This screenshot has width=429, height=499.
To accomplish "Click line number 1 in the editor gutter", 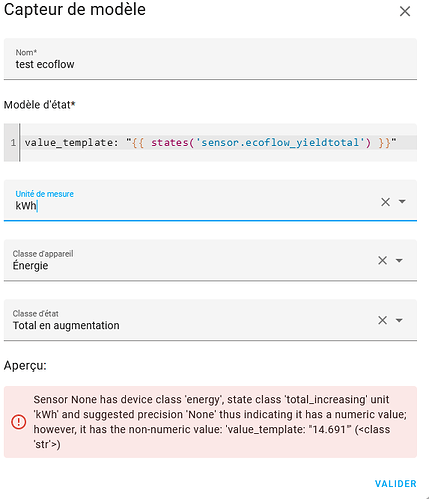I will point(13,143).
